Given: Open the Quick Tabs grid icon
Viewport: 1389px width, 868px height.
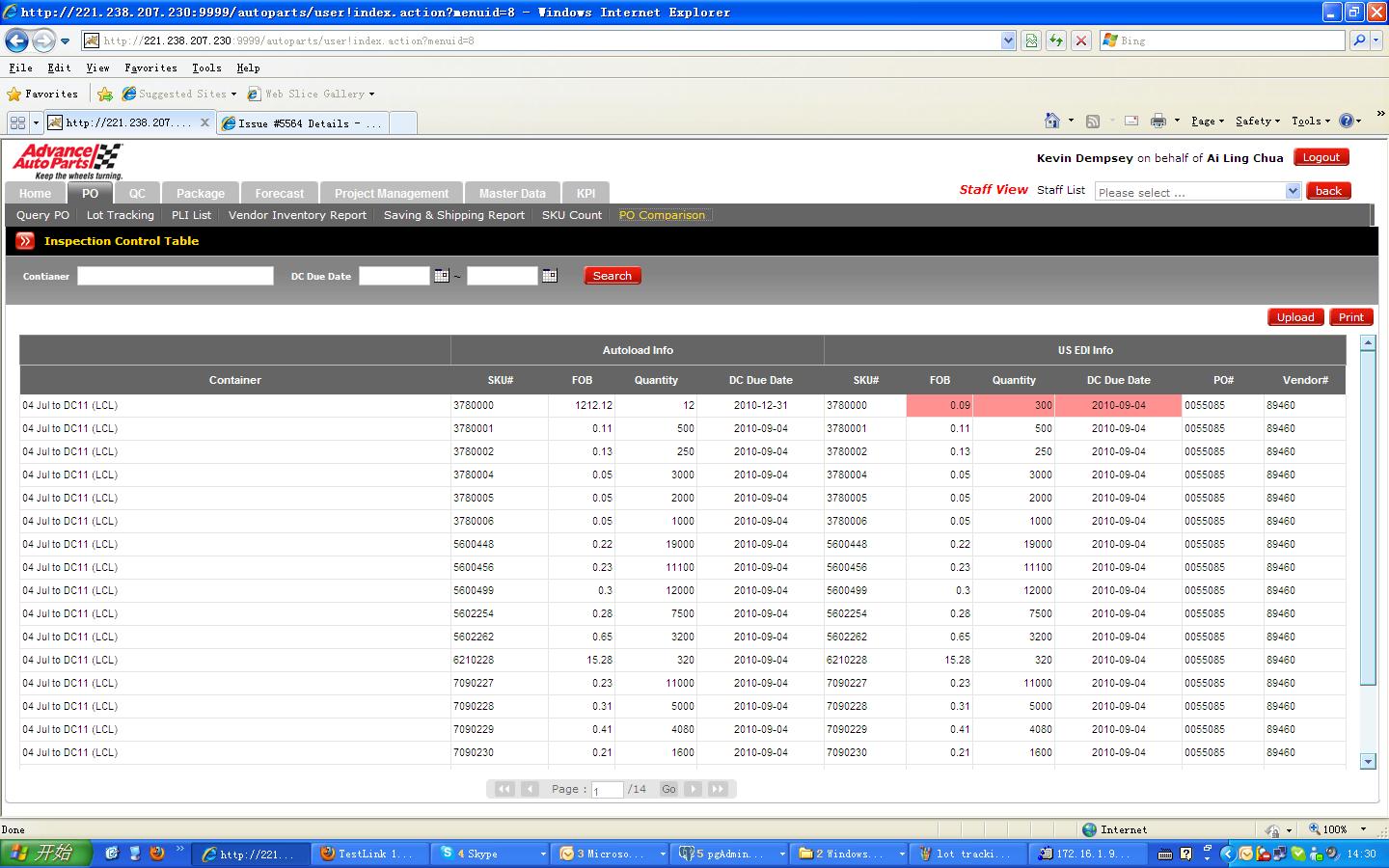Looking at the screenshot, I should coord(17,122).
